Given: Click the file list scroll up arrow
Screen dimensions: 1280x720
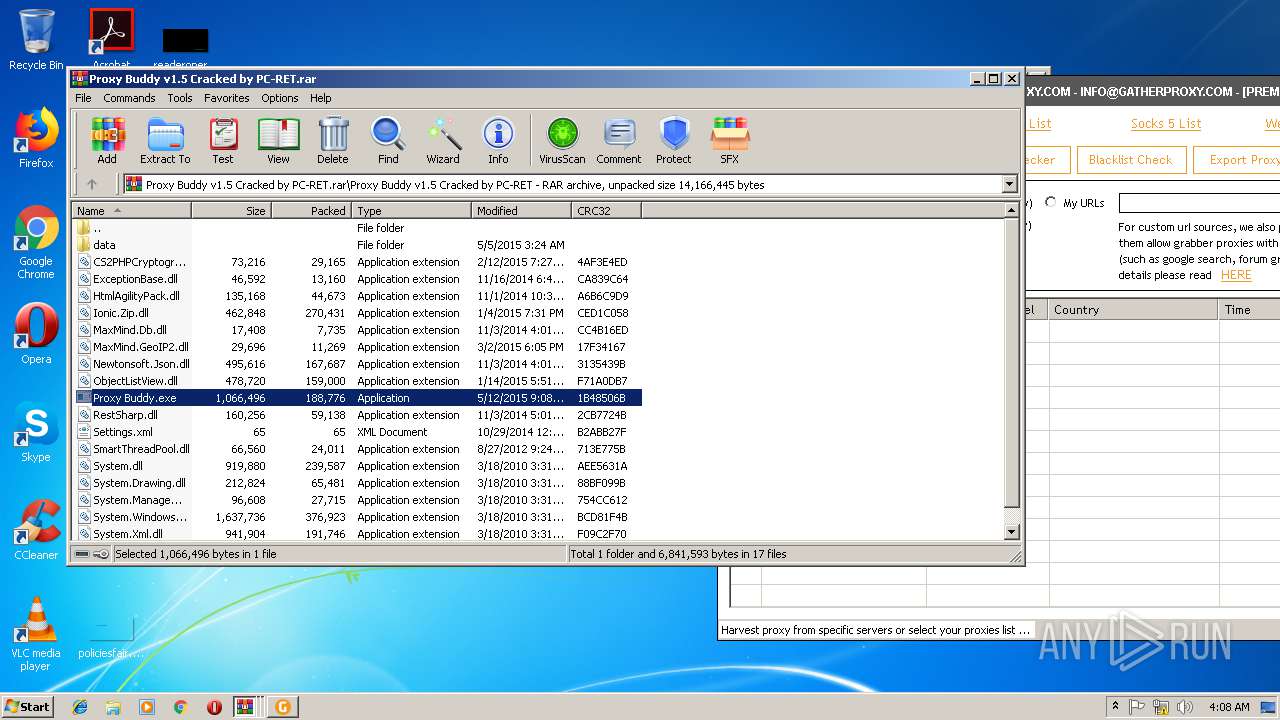Looking at the screenshot, I should click(1011, 210).
